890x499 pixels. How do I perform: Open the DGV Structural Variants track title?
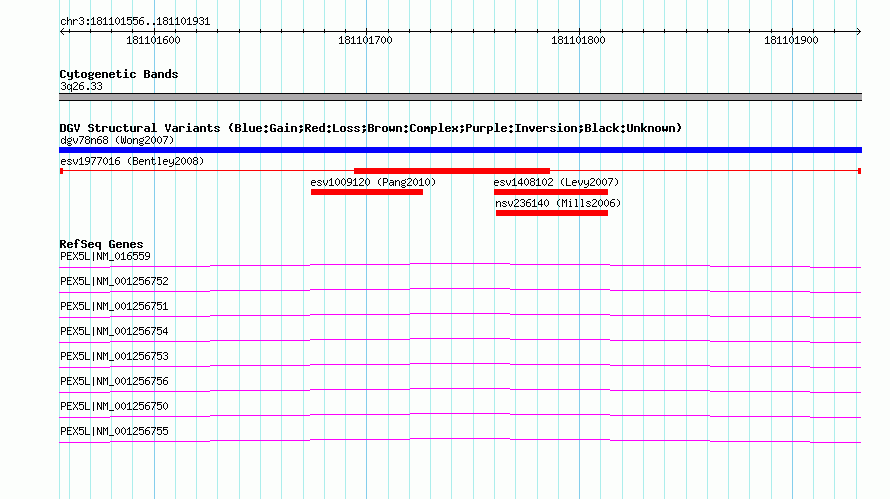[x=371, y=128]
